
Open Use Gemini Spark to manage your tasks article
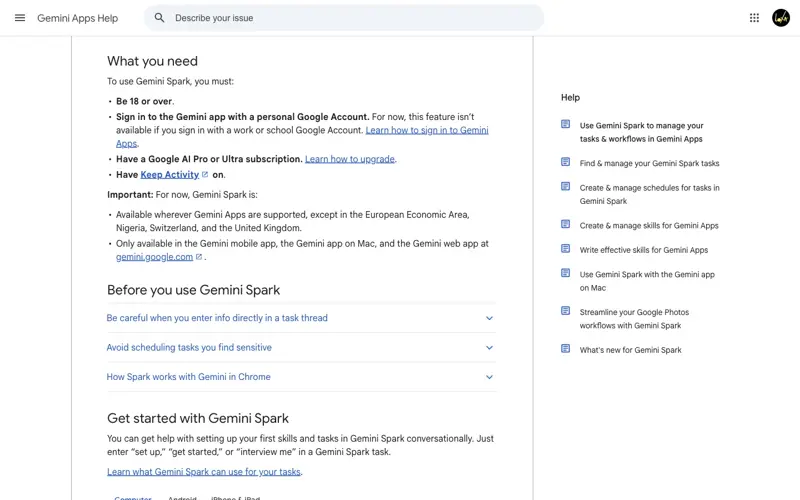[641, 132]
